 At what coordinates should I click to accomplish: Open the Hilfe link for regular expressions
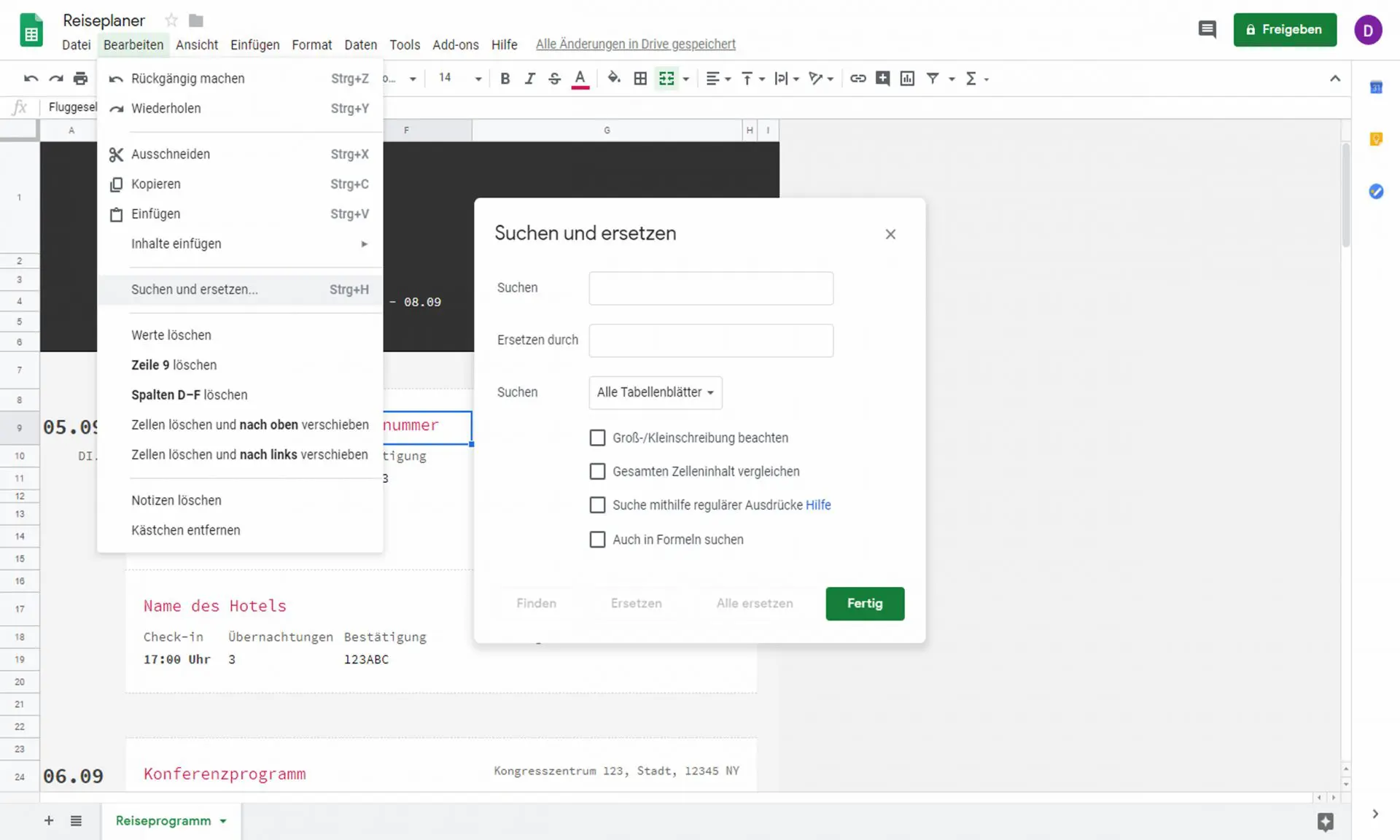pos(818,505)
